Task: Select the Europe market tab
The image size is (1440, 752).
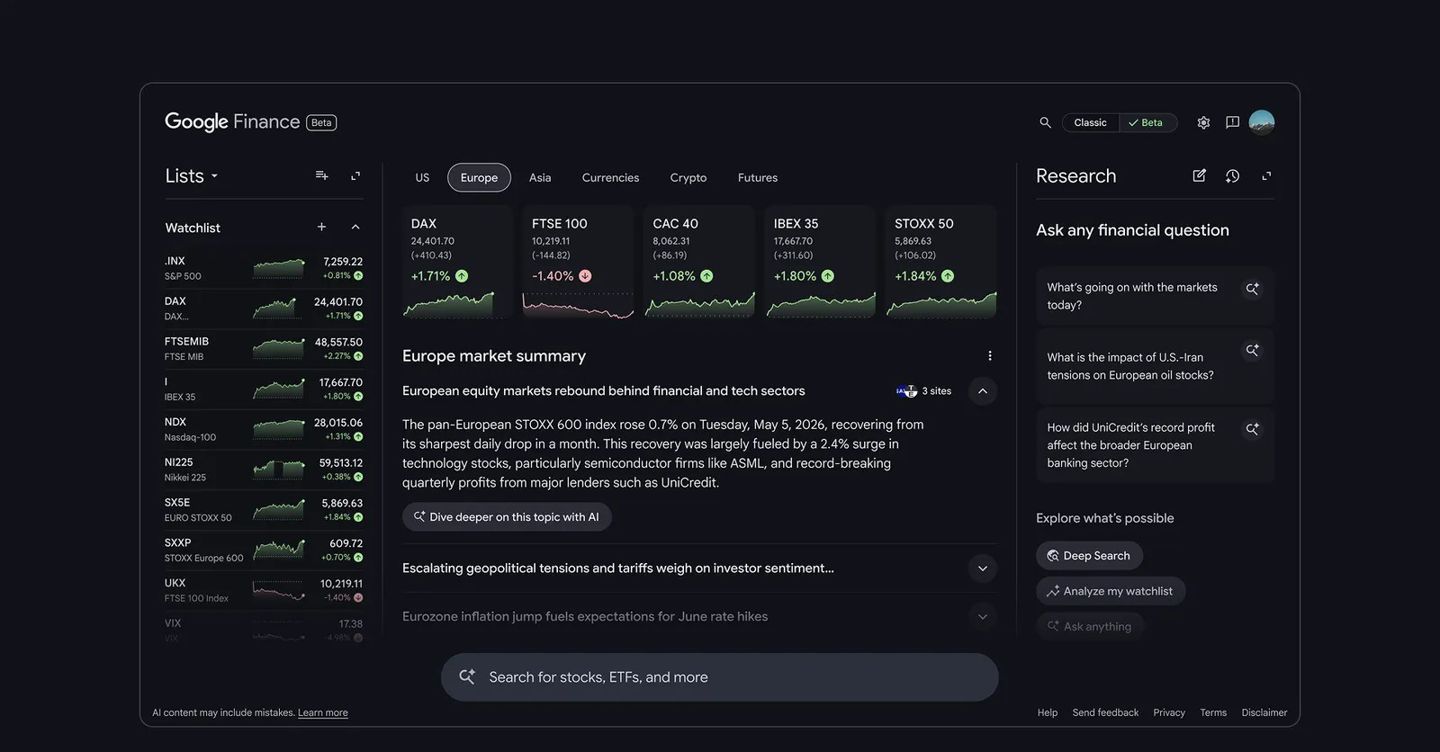Action: (x=479, y=178)
